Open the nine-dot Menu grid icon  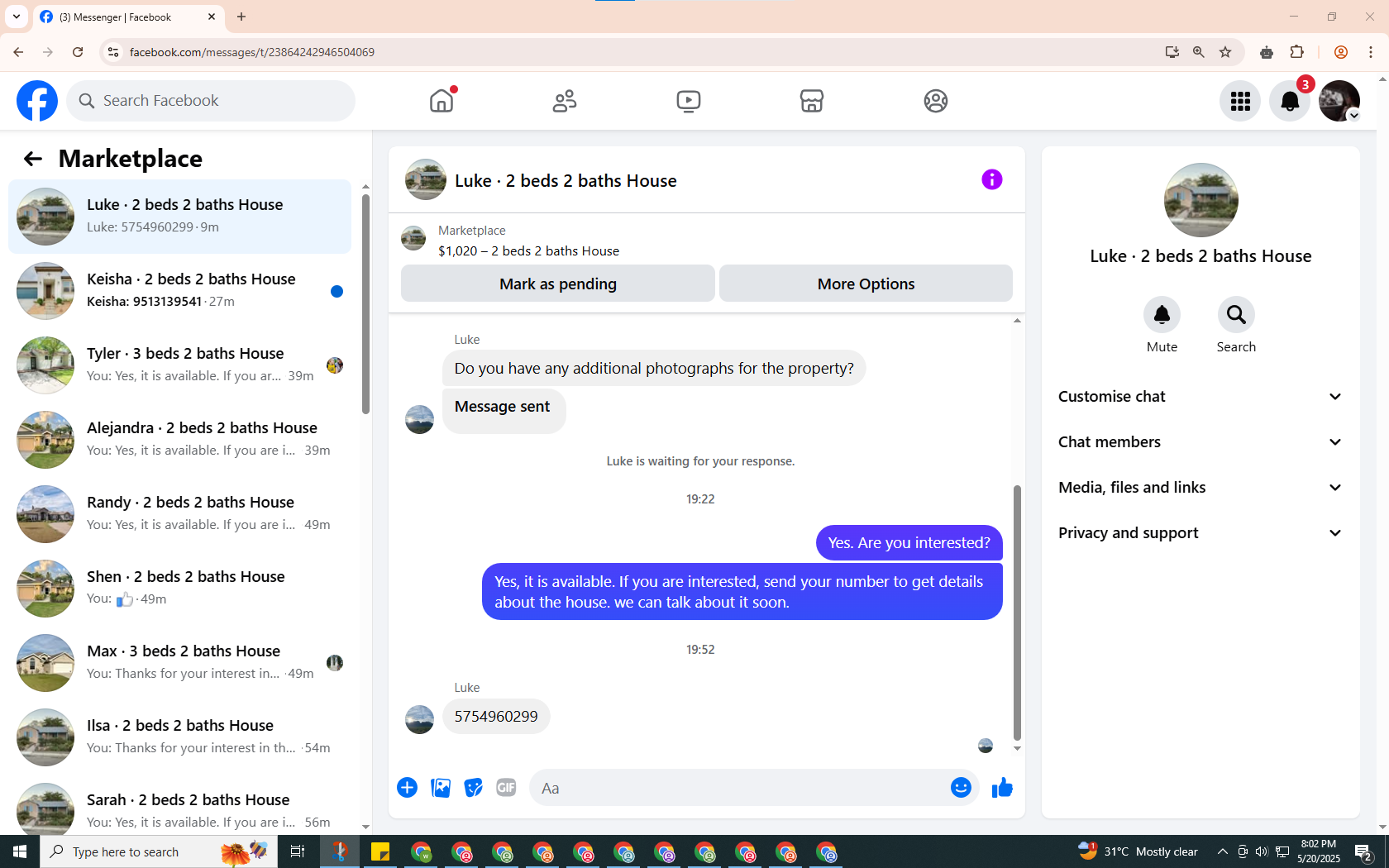pos(1240,101)
